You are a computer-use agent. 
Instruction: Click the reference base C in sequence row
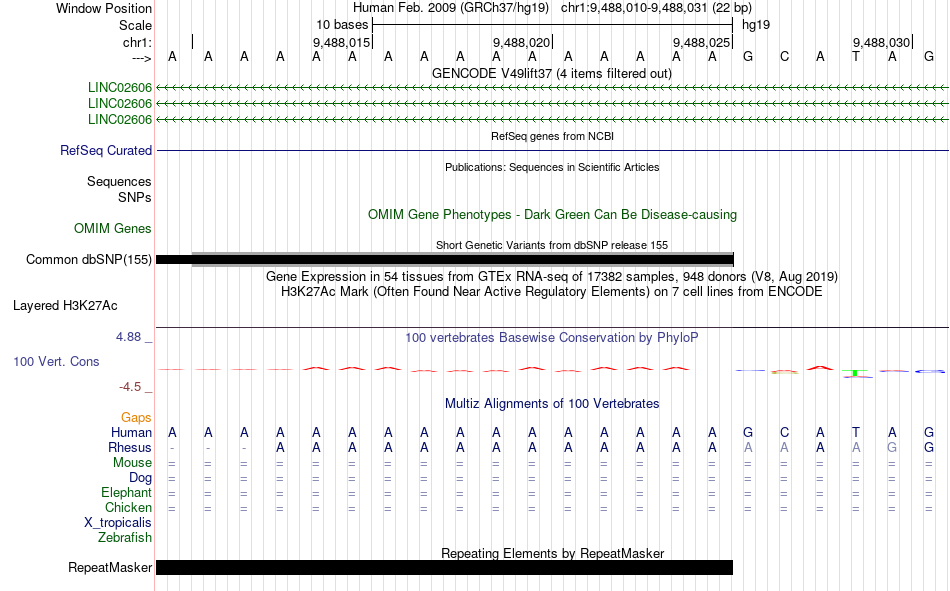[x=784, y=57]
